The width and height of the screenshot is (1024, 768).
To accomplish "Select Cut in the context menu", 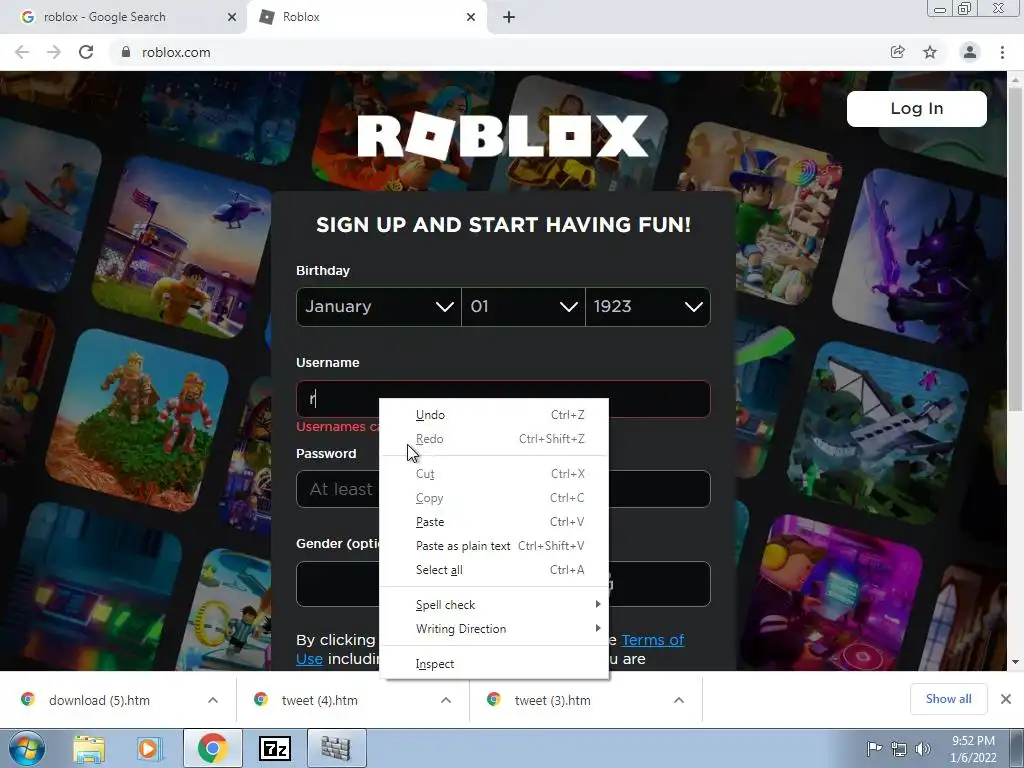I will tap(494, 474).
